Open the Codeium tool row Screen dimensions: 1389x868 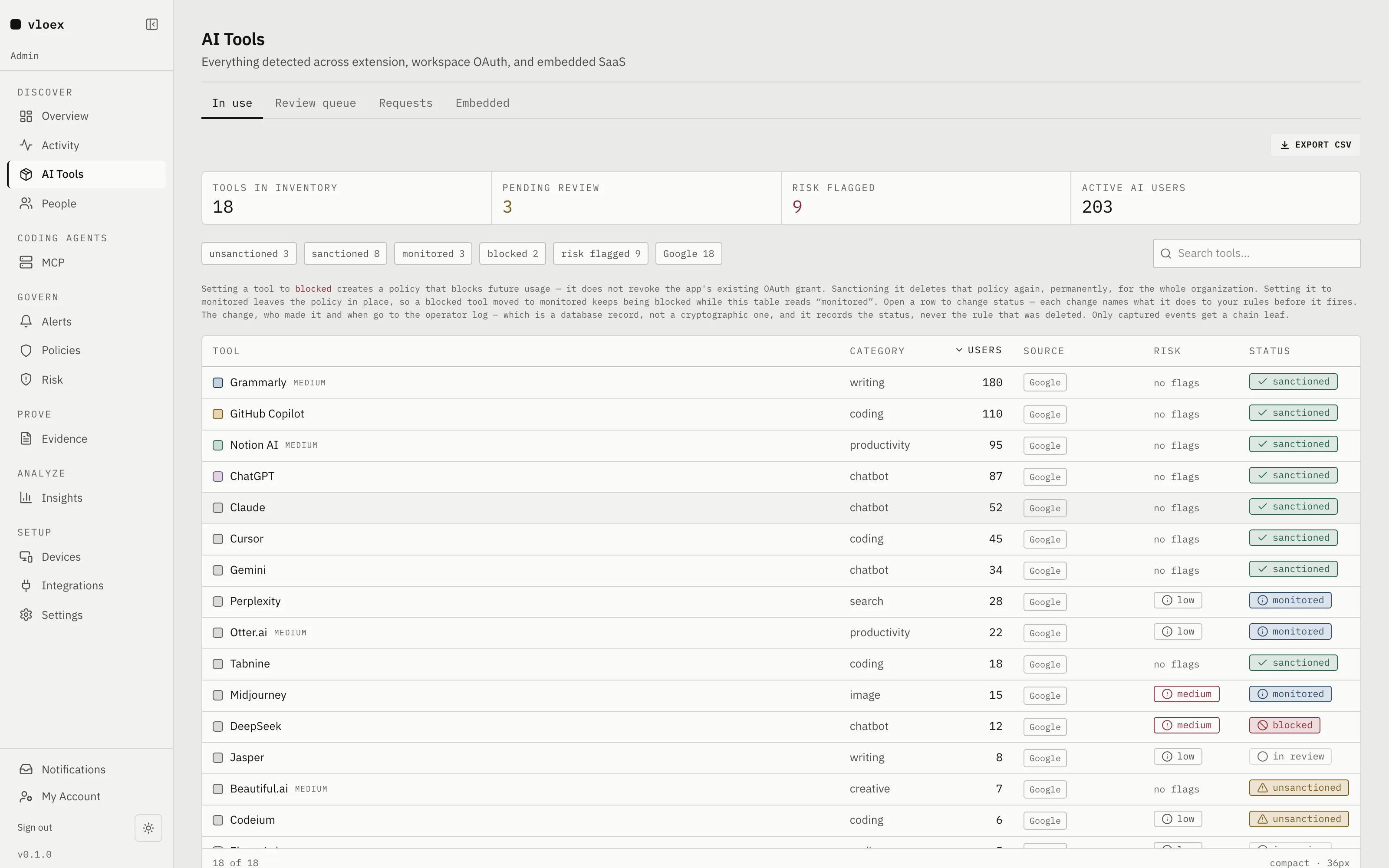coord(780,820)
